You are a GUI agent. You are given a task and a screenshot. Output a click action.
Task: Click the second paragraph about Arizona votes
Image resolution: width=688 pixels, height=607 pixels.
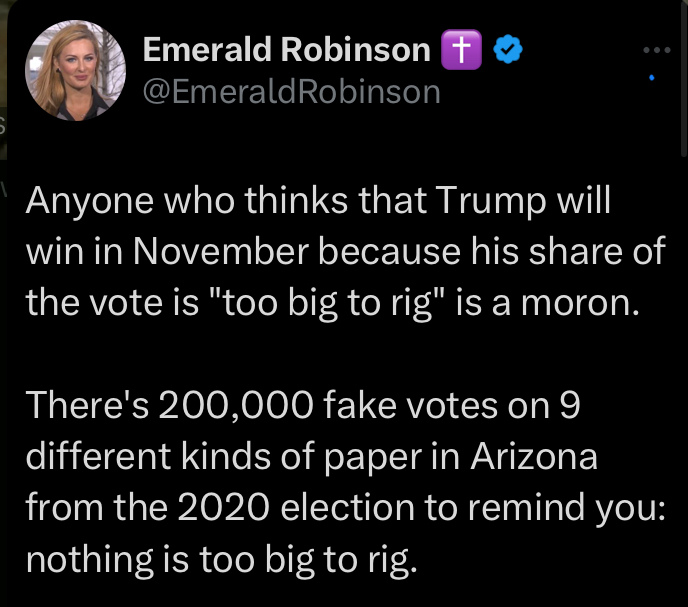point(330,482)
